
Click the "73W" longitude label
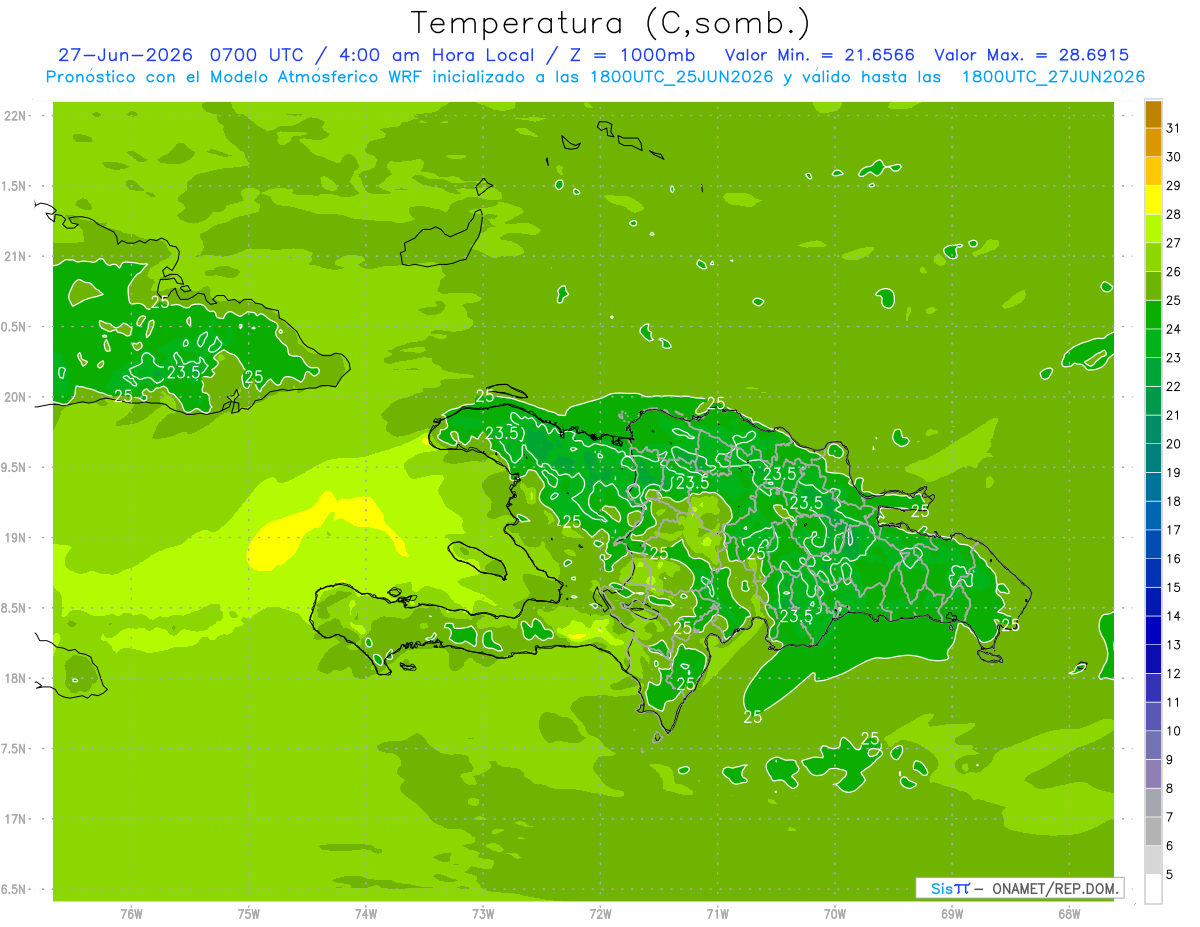tap(483, 914)
